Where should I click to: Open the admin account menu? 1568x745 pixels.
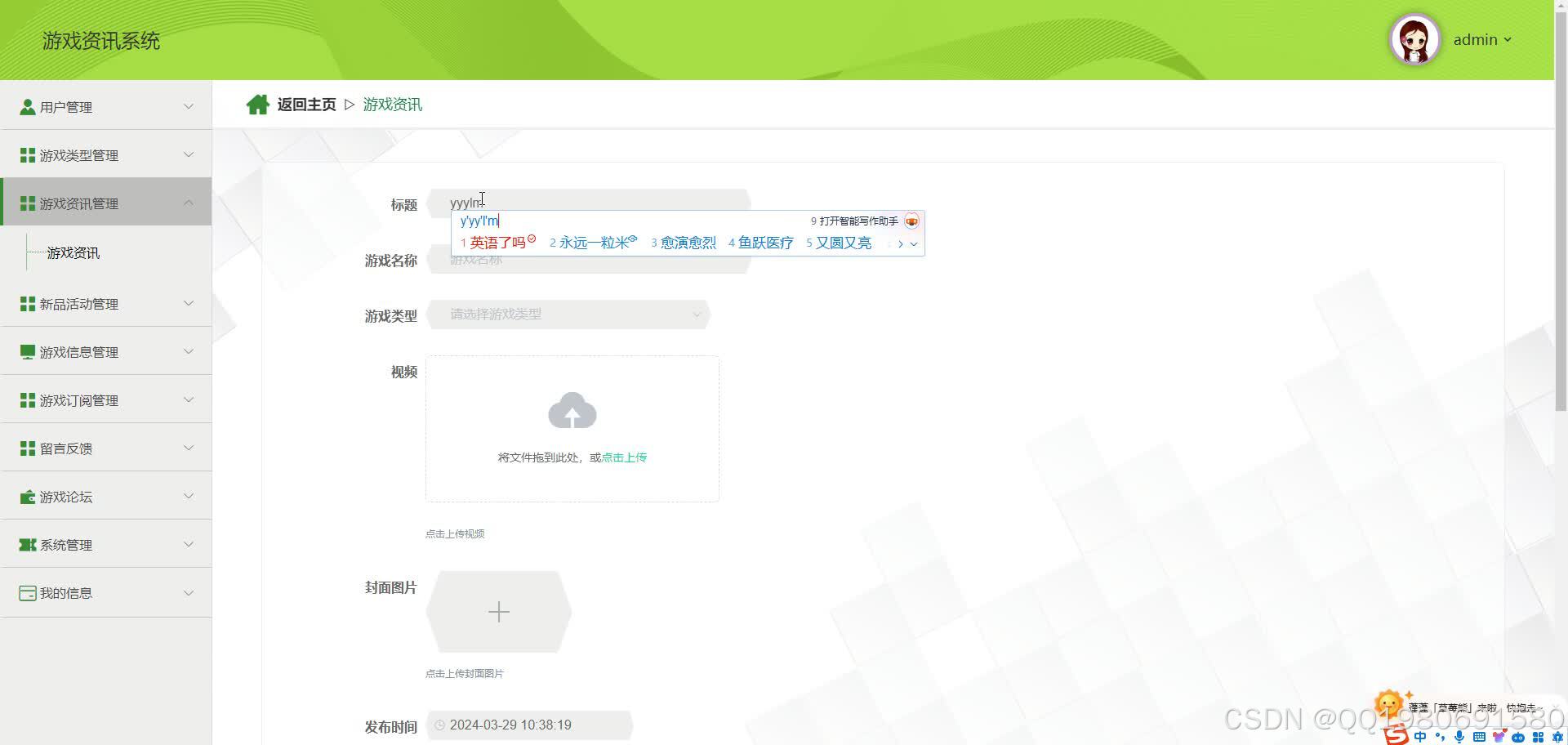click(x=1483, y=38)
